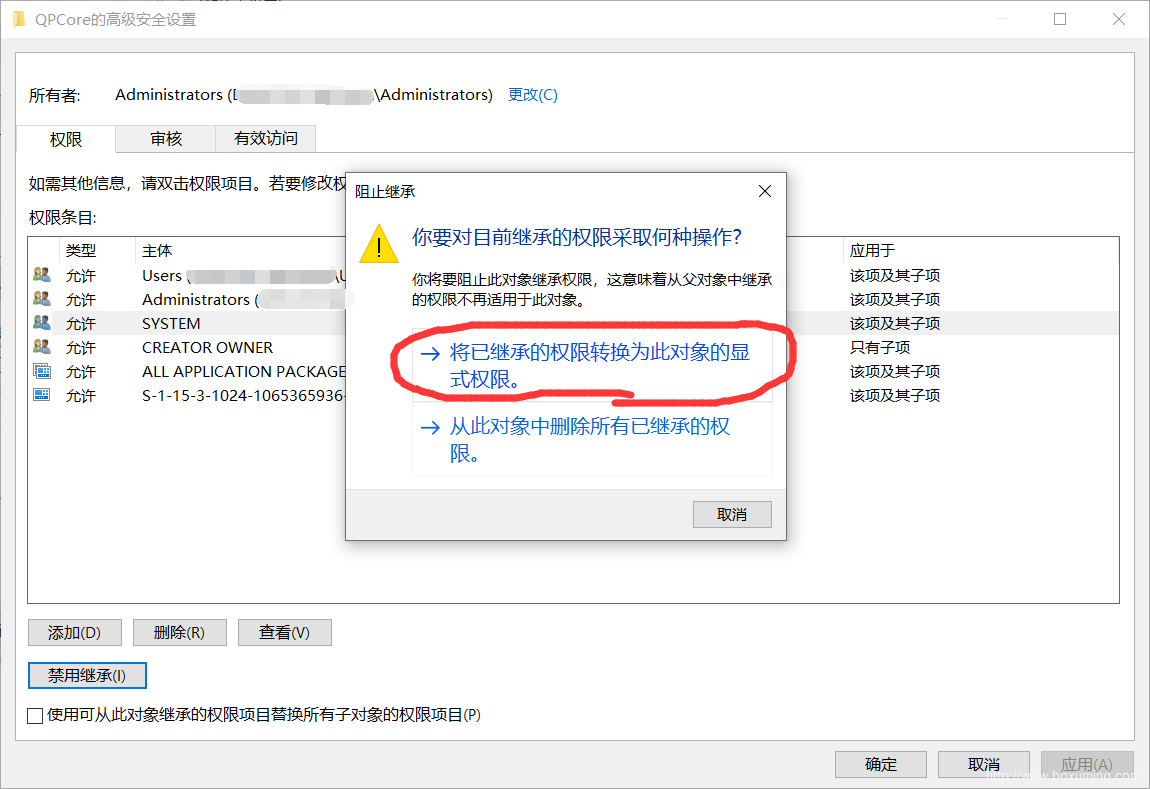Choose convert inherited permissions to explicit option
Image resolution: width=1150 pixels, height=789 pixels.
coord(592,366)
